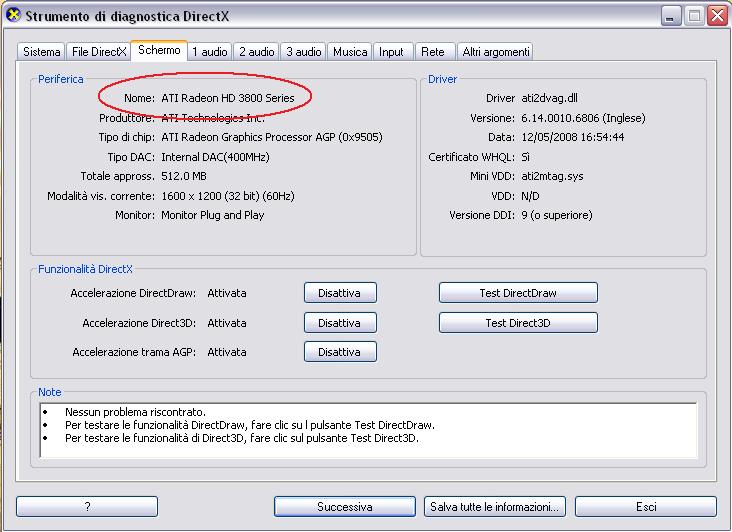Click the Successiva button
732x532 pixels.
[345, 507]
